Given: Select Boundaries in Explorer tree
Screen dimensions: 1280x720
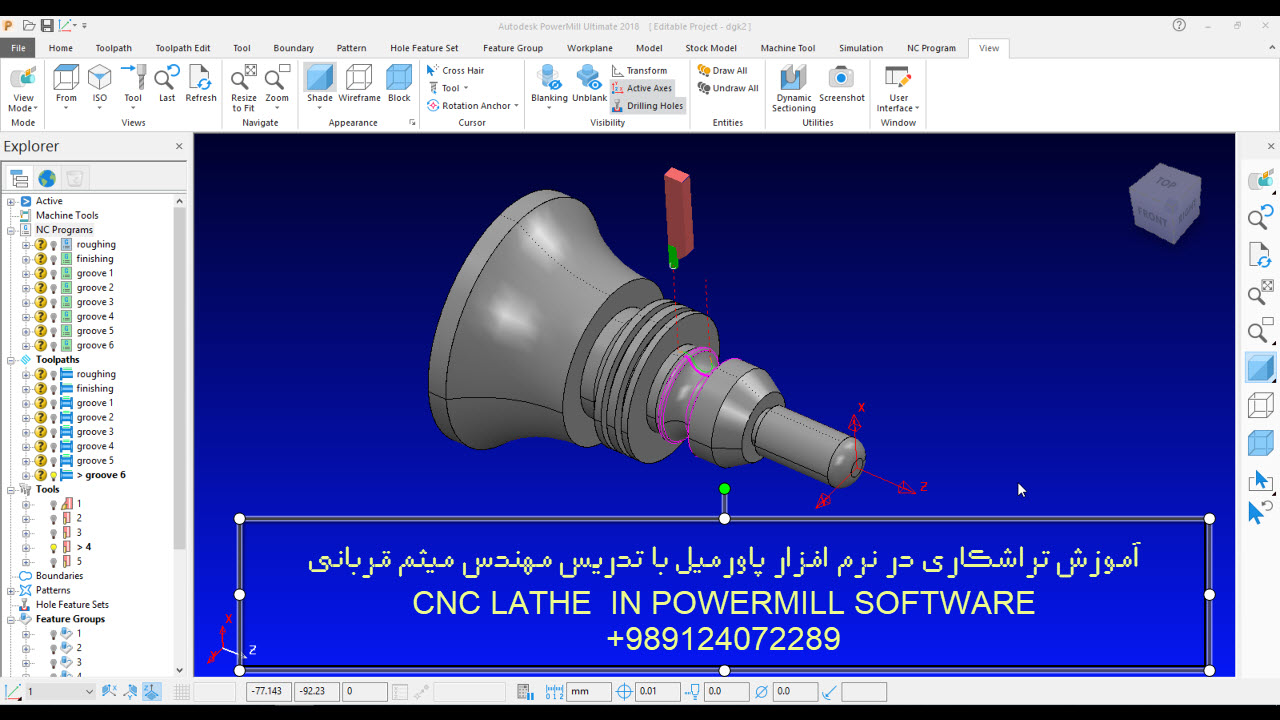Looking at the screenshot, I should [59, 576].
